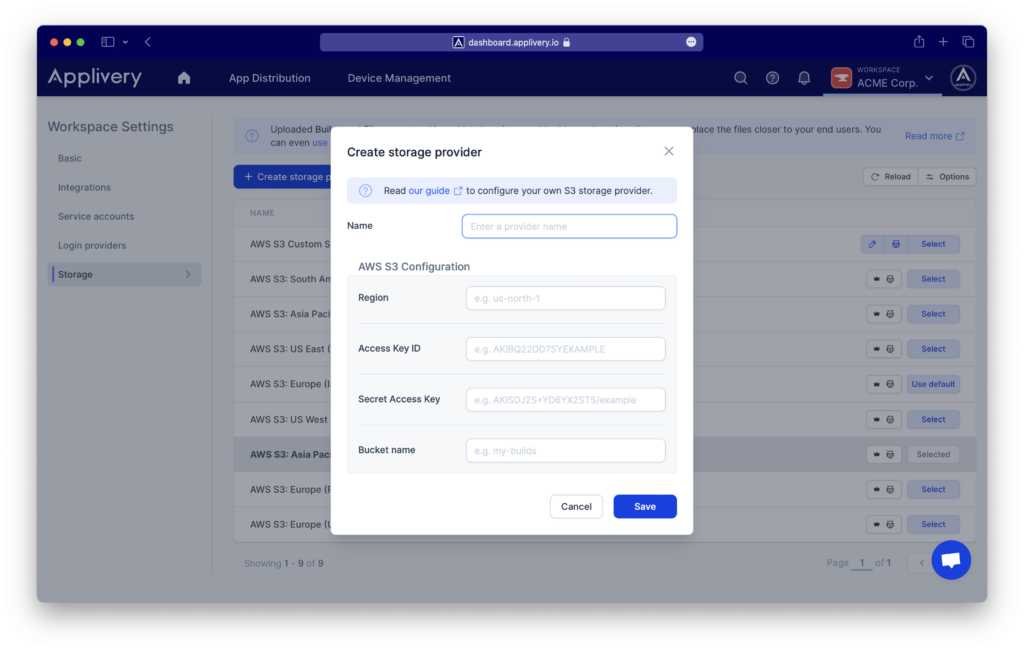This screenshot has width=1024, height=651.
Task: Click the Create storage provider button behind dialog
Action: tap(283, 177)
